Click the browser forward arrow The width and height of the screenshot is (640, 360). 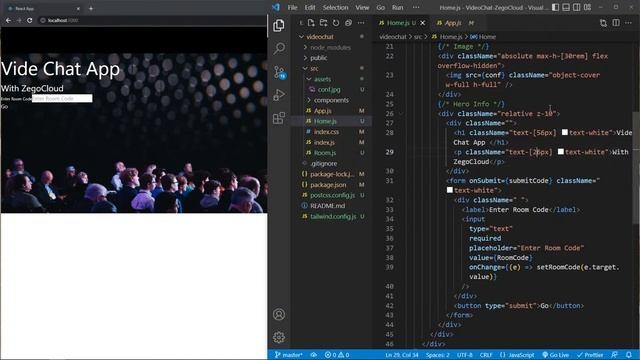[x=19, y=20]
